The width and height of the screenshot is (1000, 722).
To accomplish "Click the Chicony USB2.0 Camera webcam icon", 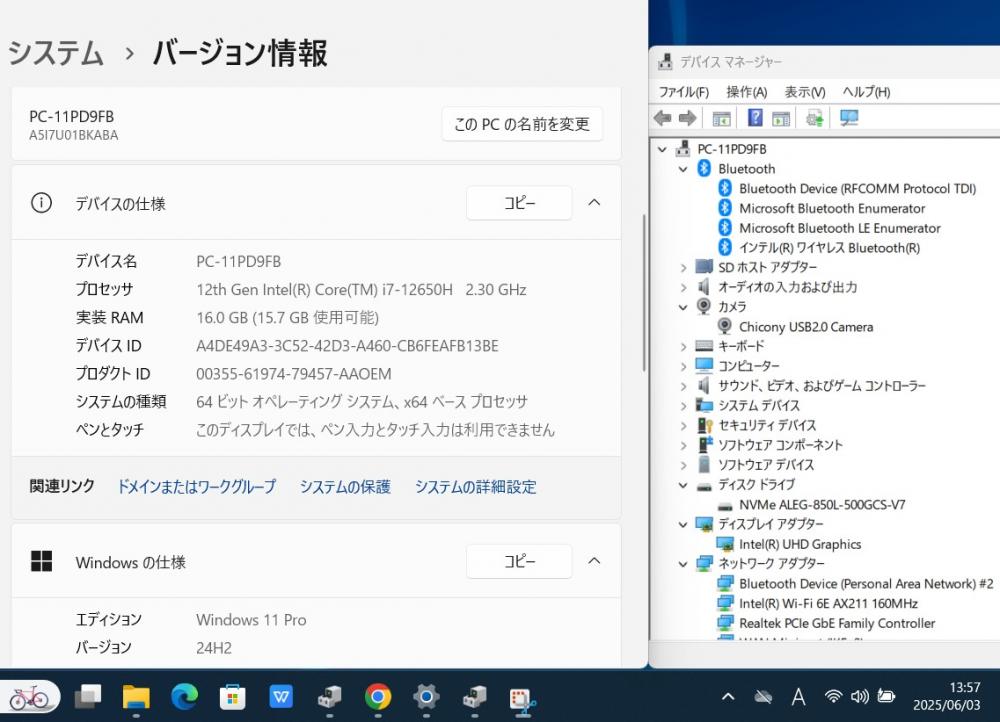I will [724, 326].
